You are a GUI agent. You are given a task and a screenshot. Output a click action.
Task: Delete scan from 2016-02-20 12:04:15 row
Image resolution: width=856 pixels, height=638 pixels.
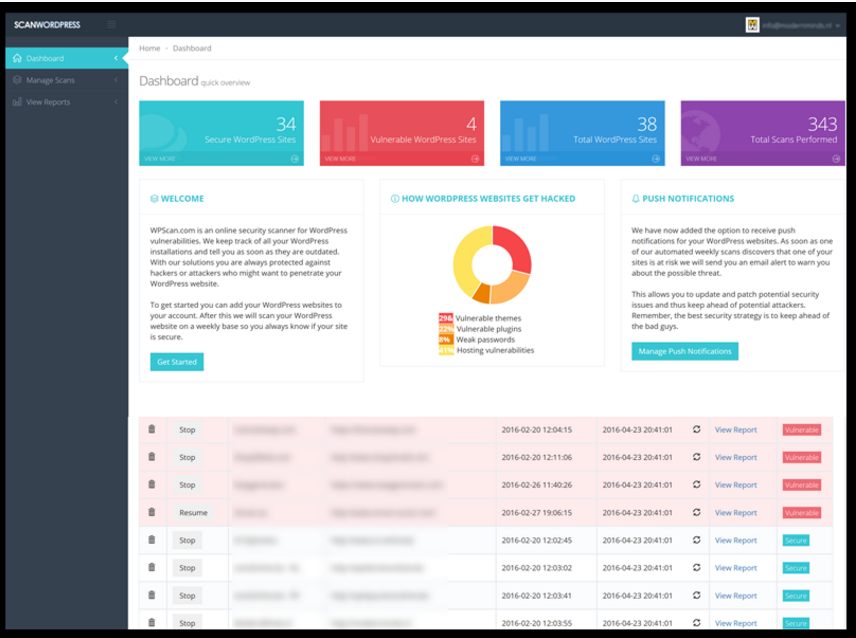pos(152,429)
